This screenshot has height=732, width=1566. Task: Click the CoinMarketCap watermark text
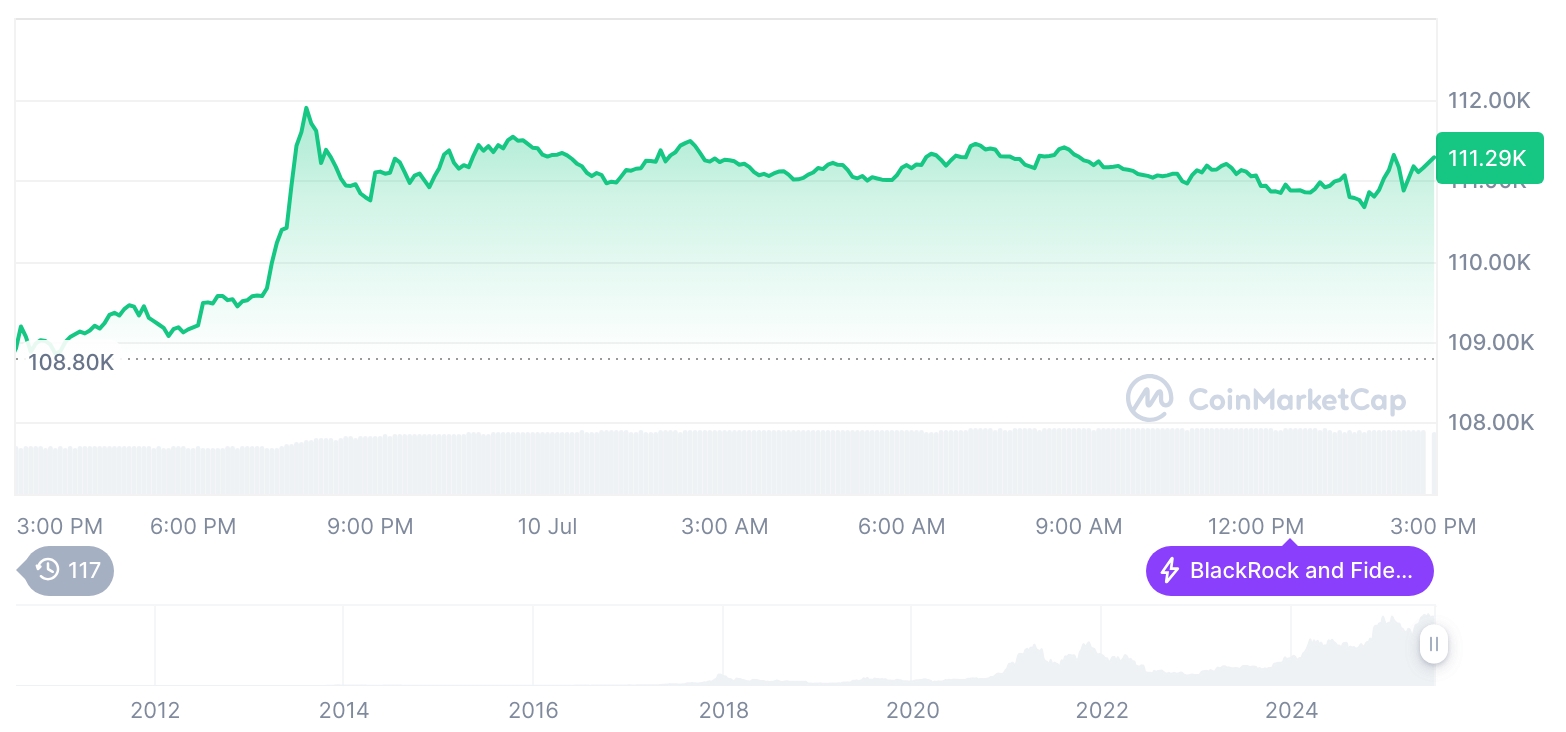coord(1297,400)
